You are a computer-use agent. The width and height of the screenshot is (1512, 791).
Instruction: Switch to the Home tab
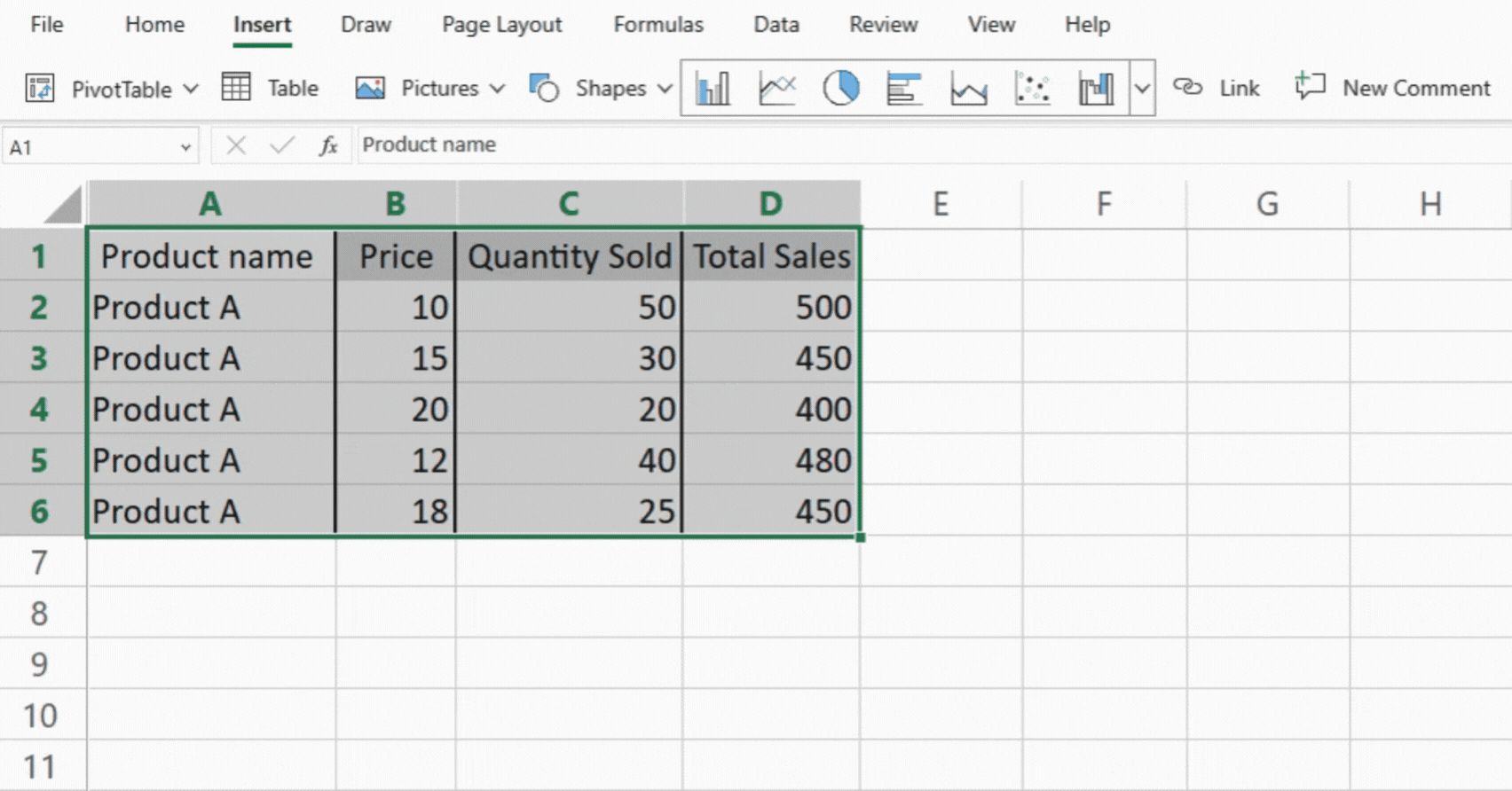click(x=154, y=25)
